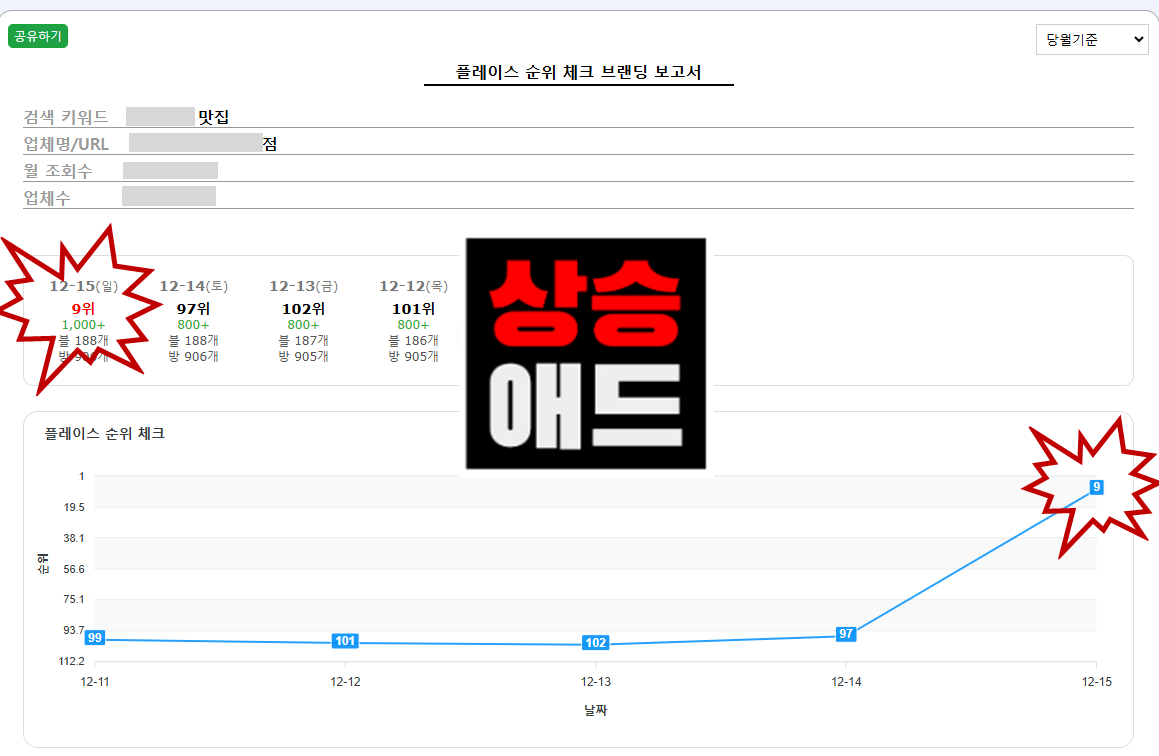Click the 블 186개 count
Viewport: 1159px width, 756px height.
click(x=414, y=341)
